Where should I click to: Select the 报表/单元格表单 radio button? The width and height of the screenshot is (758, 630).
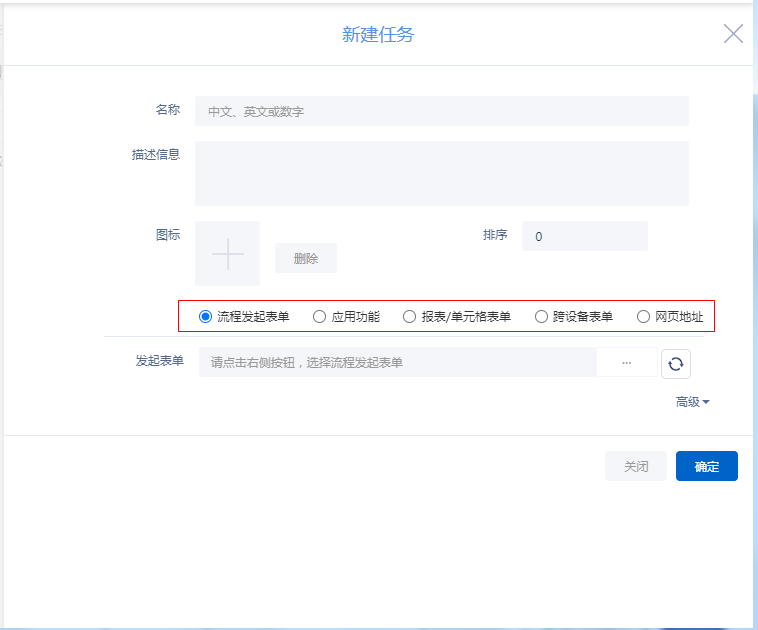tap(410, 317)
